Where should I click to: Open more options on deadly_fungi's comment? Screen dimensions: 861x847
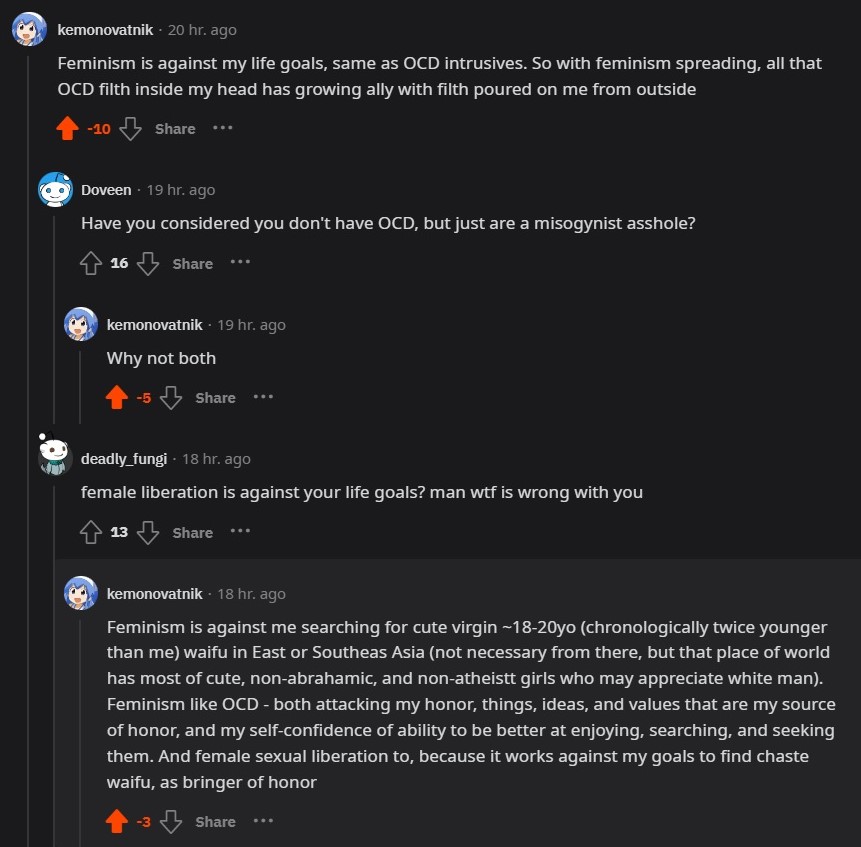tap(241, 531)
